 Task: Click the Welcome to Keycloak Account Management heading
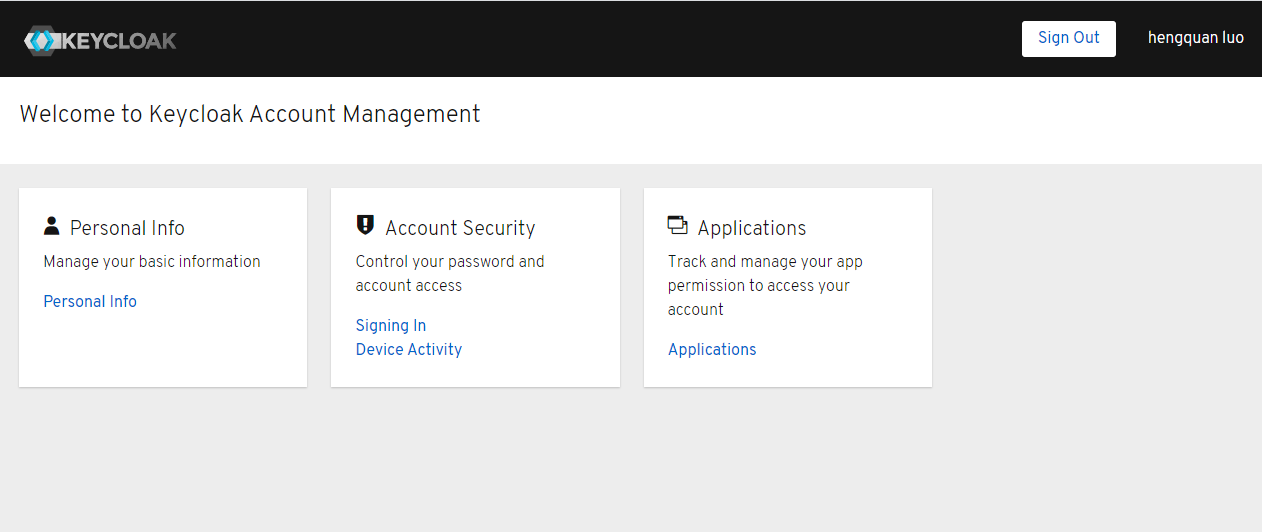250,114
